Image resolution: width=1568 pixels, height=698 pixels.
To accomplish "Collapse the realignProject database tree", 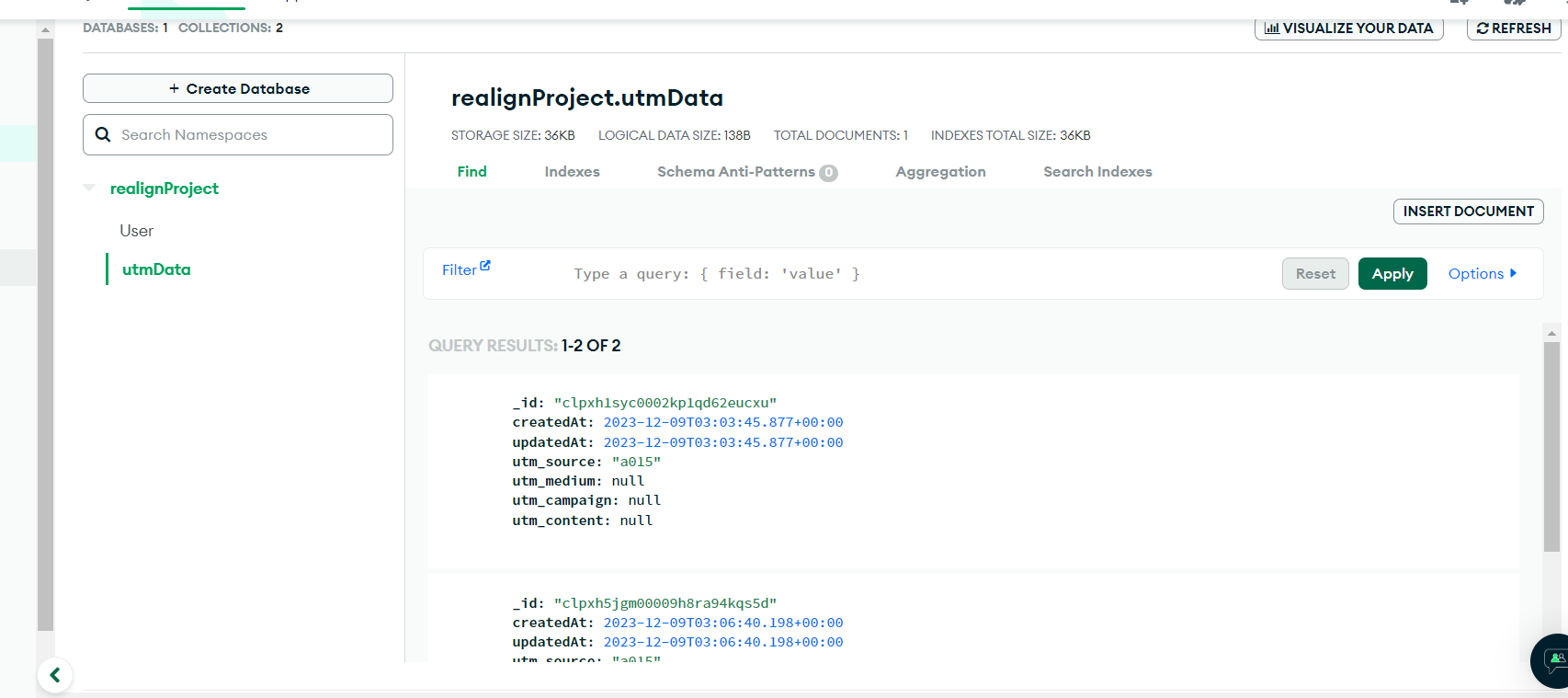I will 89,188.
